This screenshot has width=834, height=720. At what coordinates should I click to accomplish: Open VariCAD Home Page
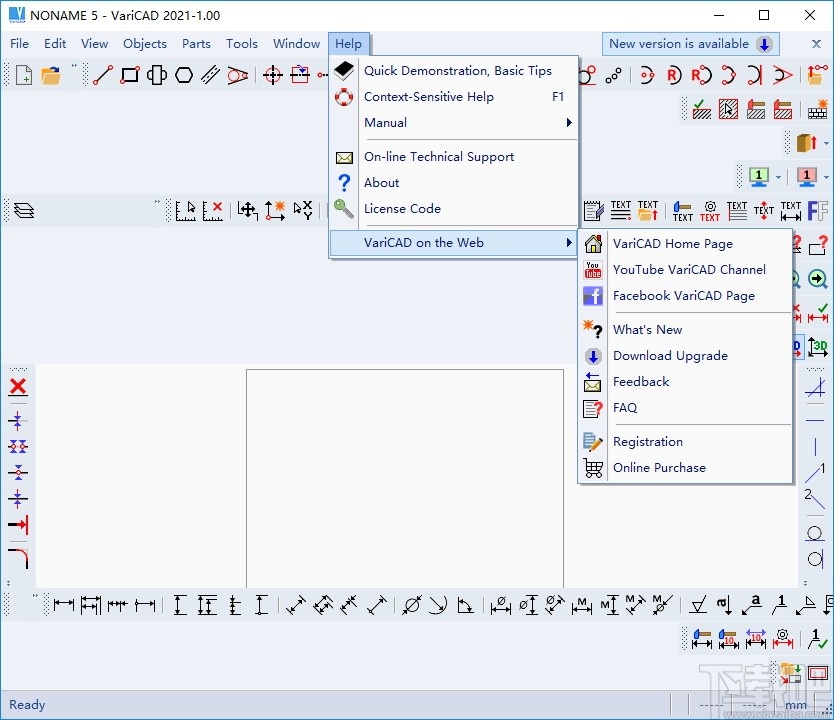685,244
